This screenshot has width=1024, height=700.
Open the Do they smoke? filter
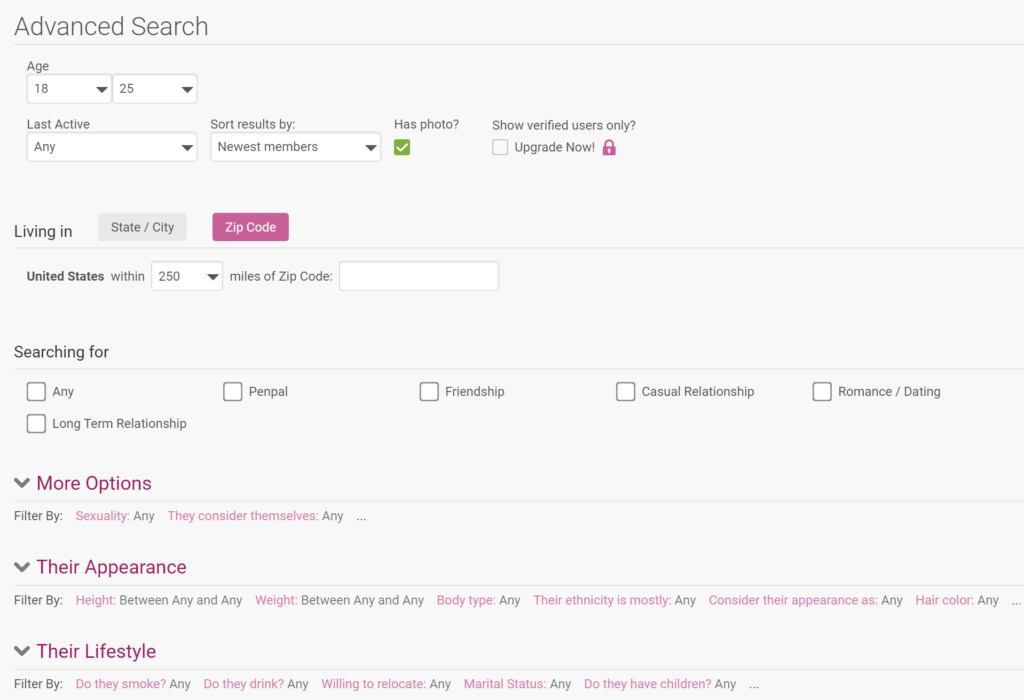(121, 684)
